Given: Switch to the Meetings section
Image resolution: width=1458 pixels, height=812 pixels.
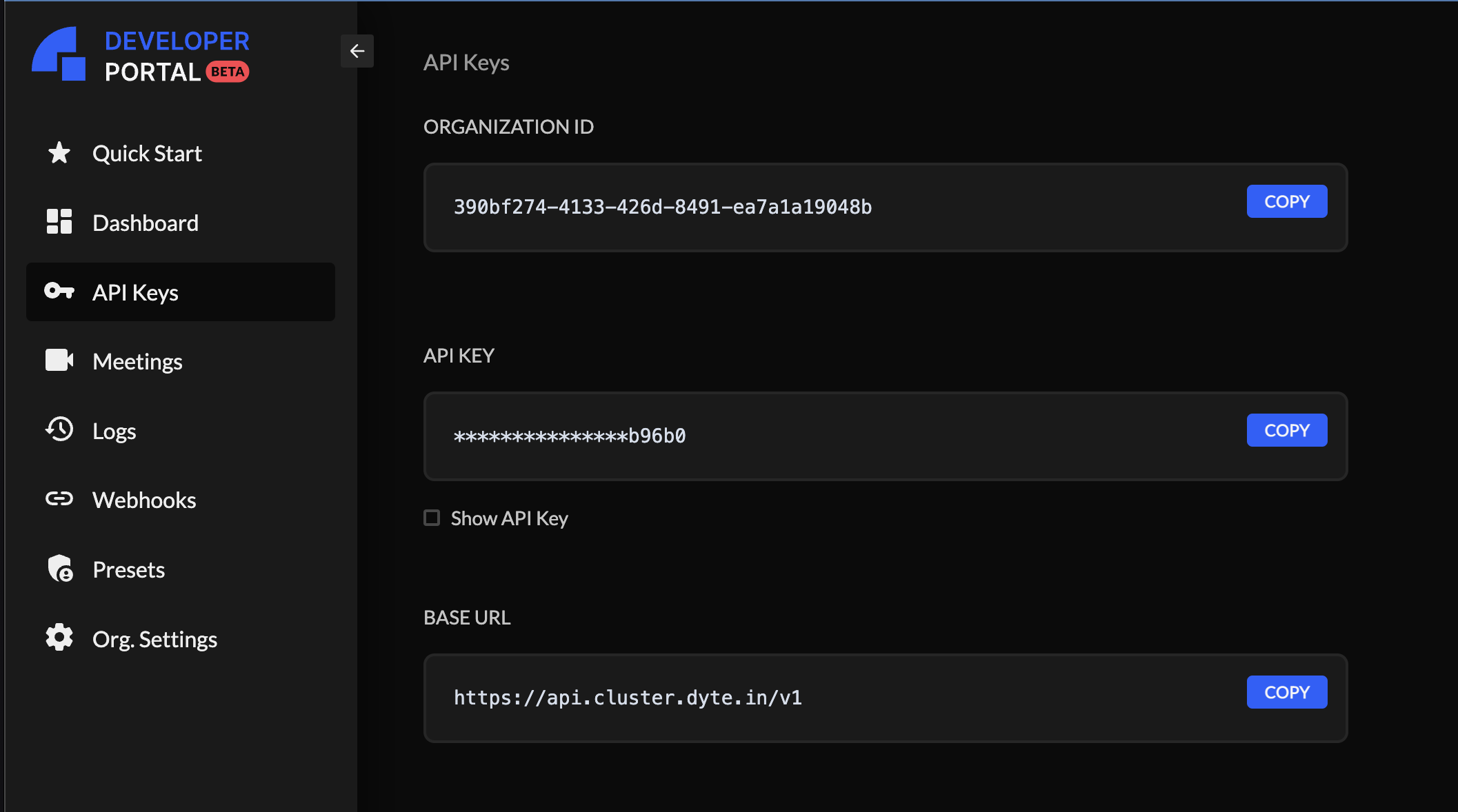Looking at the screenshot, I should [x=137, y=361].
